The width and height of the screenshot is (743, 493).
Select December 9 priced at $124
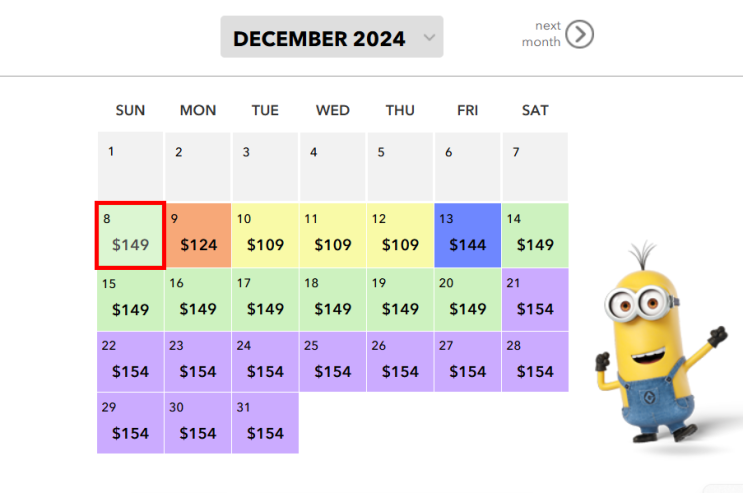198,236
